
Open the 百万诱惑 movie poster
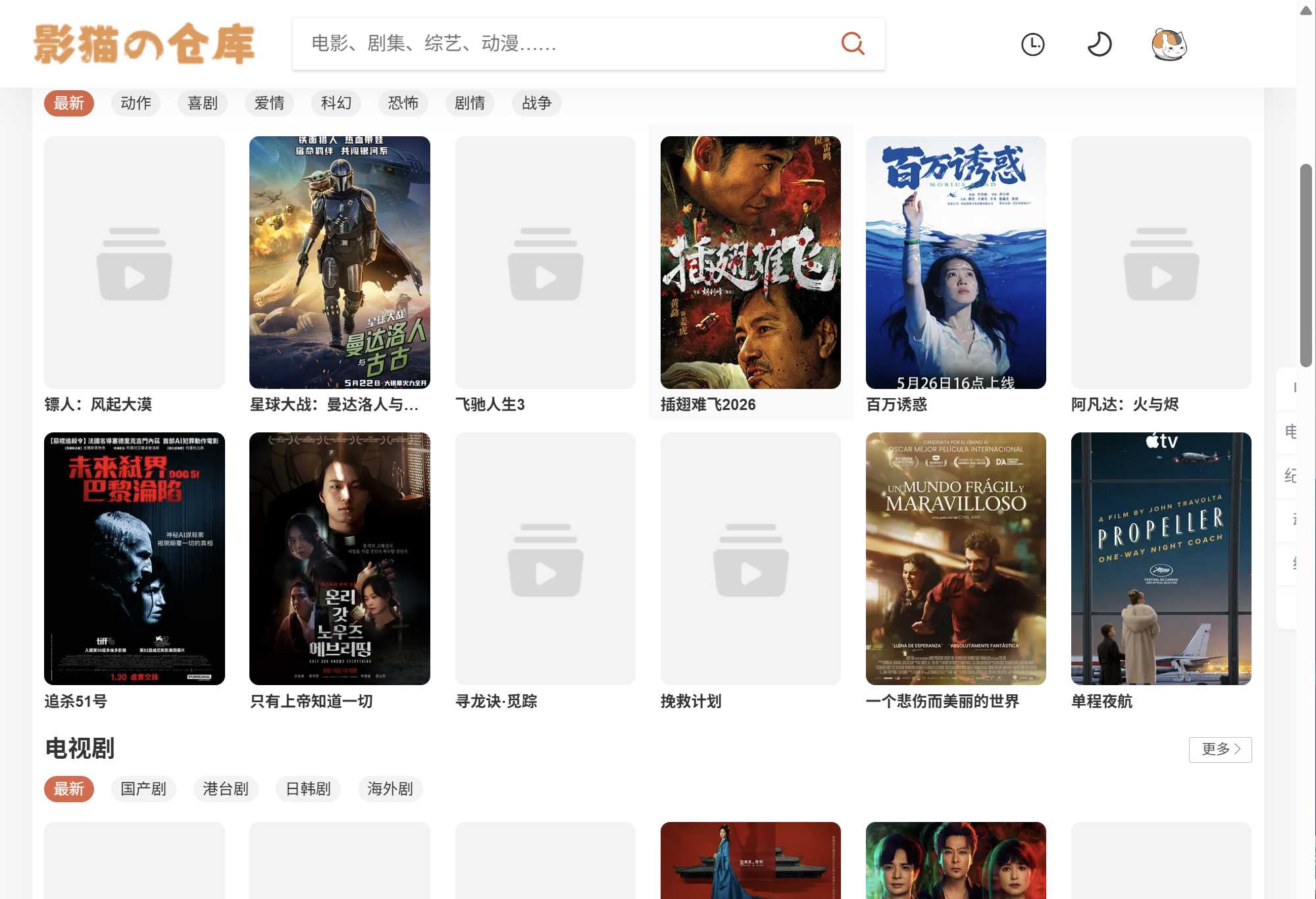pos(956,262)
